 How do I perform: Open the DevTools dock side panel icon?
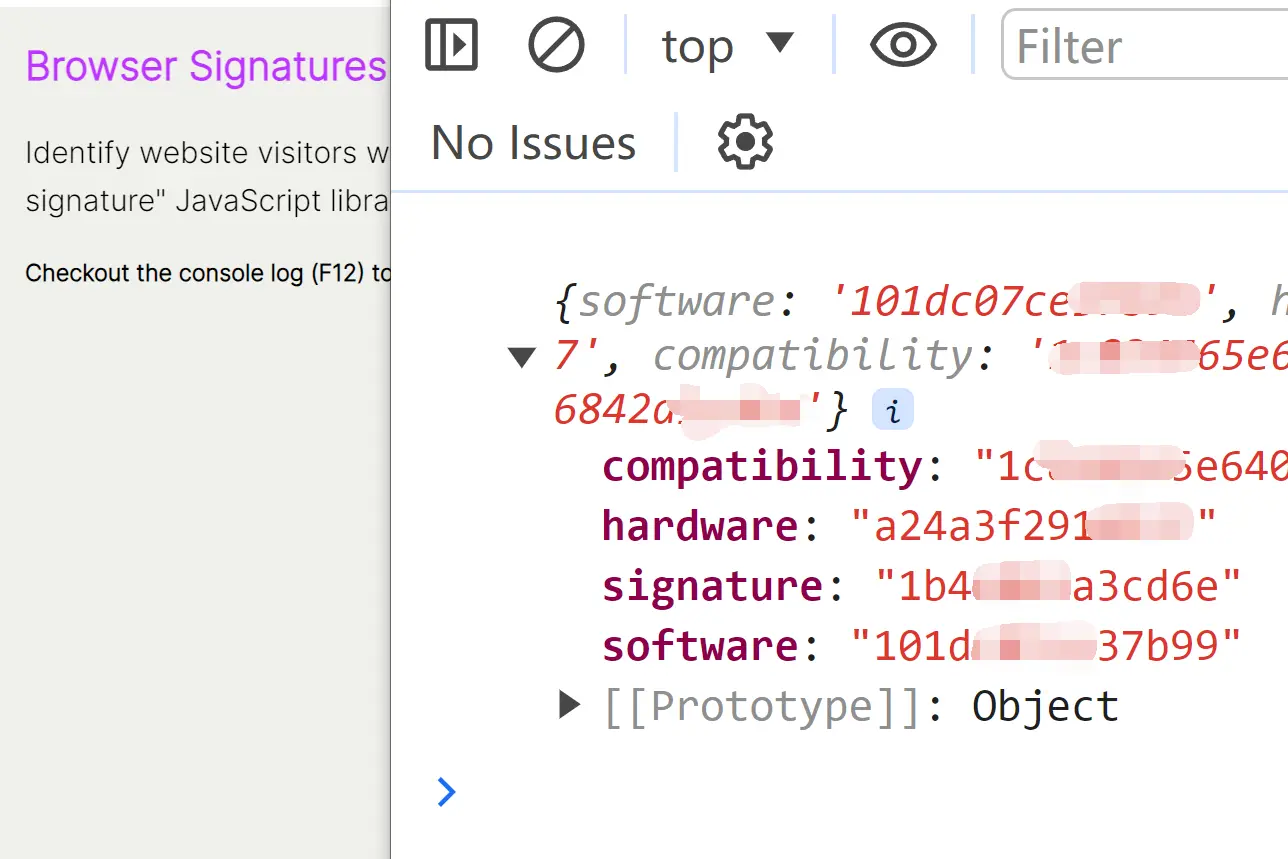(451, 45)
